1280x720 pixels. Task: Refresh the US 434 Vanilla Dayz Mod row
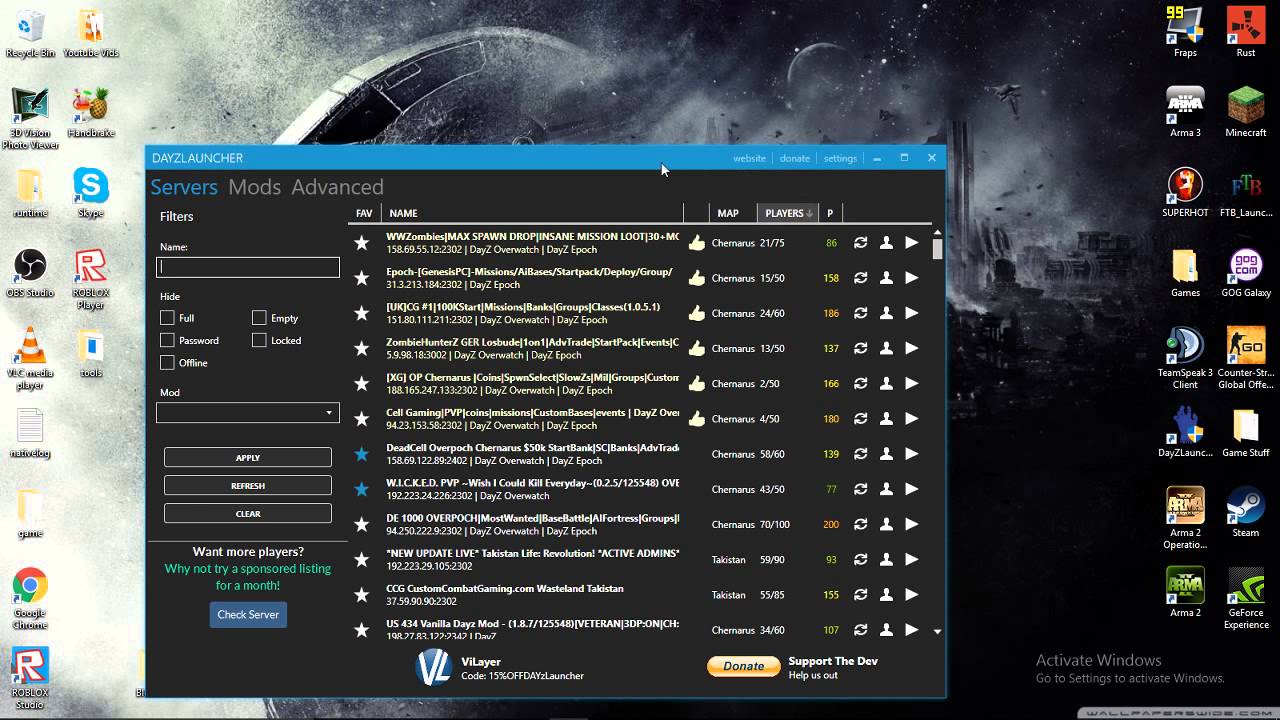(x=860, y=630)
